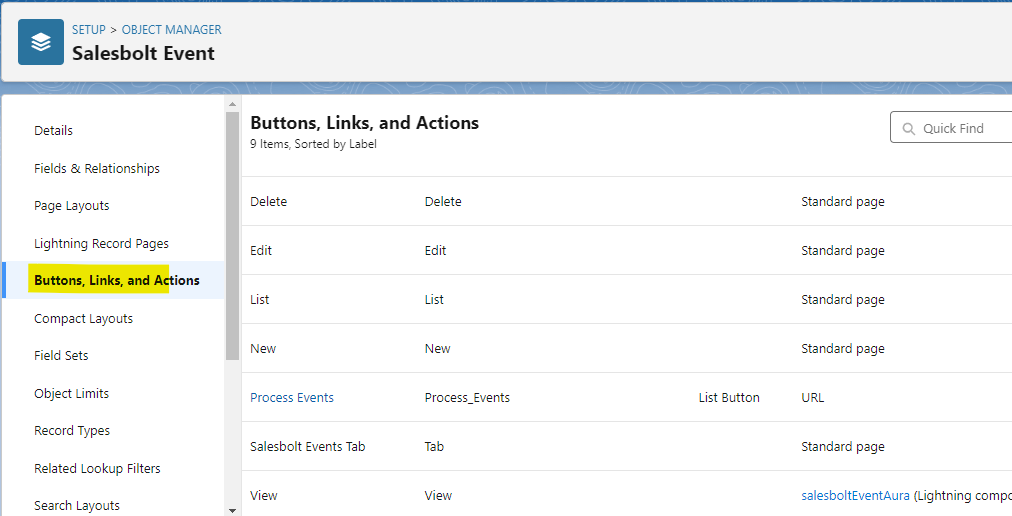Click the sidebar scroll up arrow

232,104
